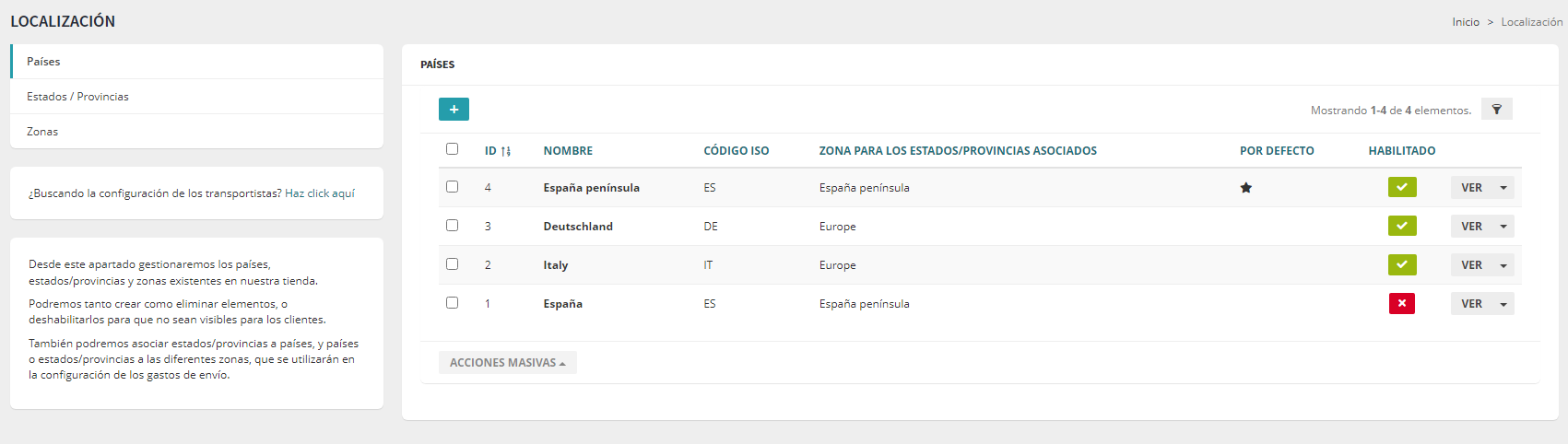The height and width of the screenshot is (444, 1568).
Task: Disable the enabled checkmark for Deutschland
Action: pos(1401,227)
